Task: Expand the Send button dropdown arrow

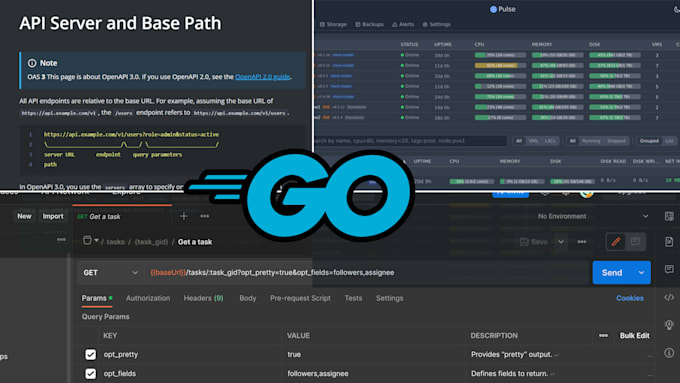Action: [x=641, y=272]
